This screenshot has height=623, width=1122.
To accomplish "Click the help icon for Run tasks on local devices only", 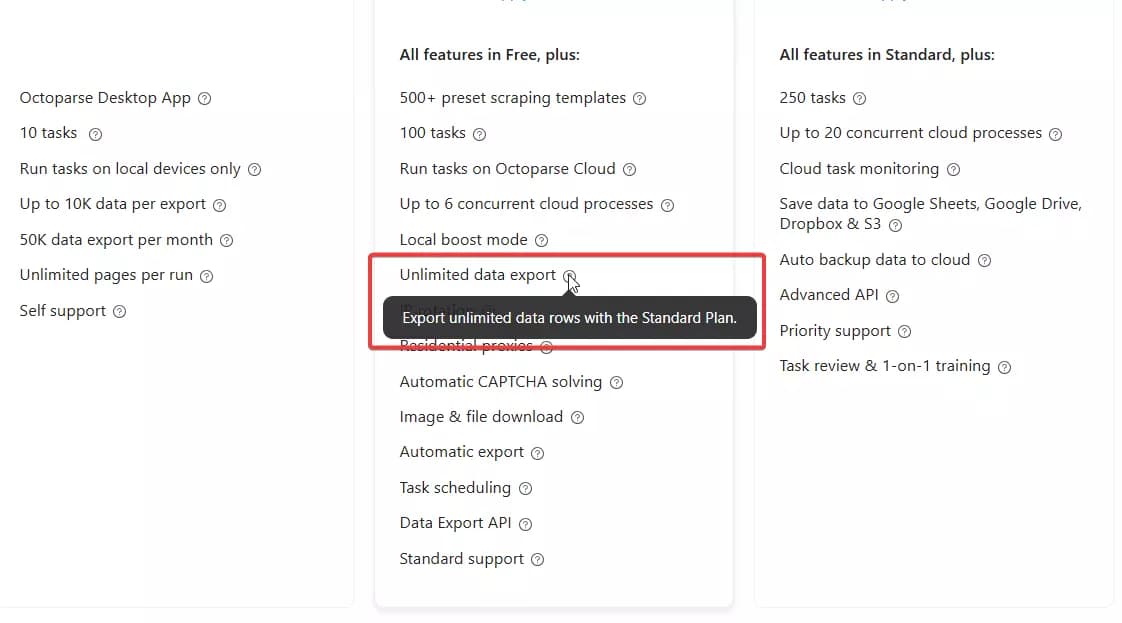I will pos(255,169).
